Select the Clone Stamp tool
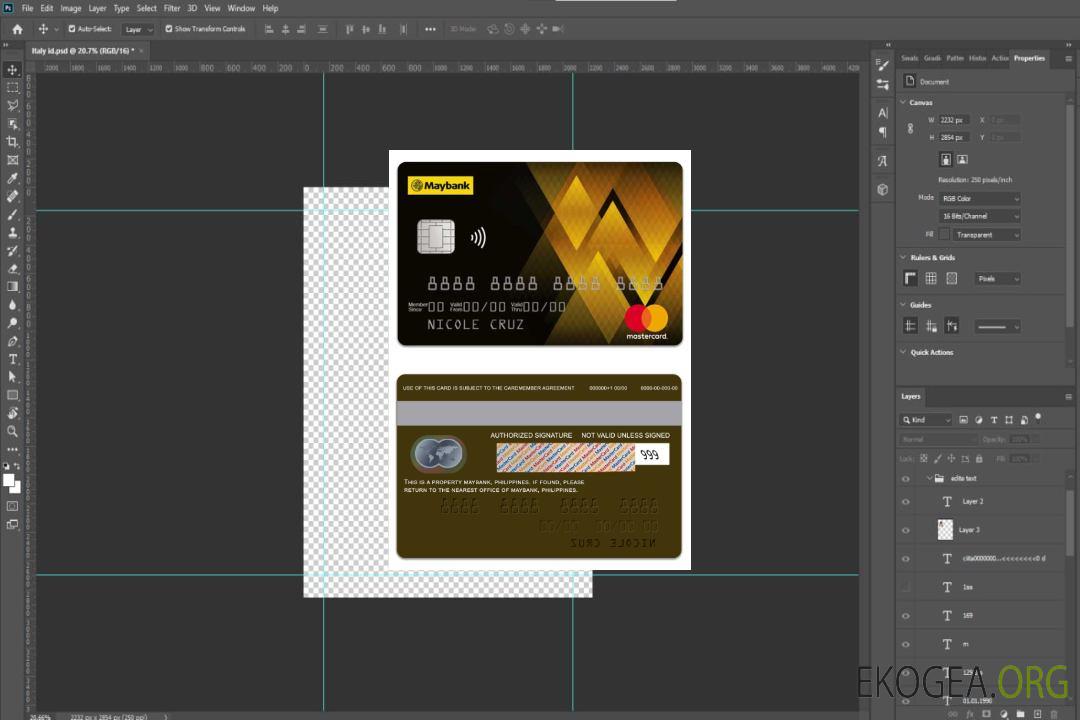 (12, 233)
